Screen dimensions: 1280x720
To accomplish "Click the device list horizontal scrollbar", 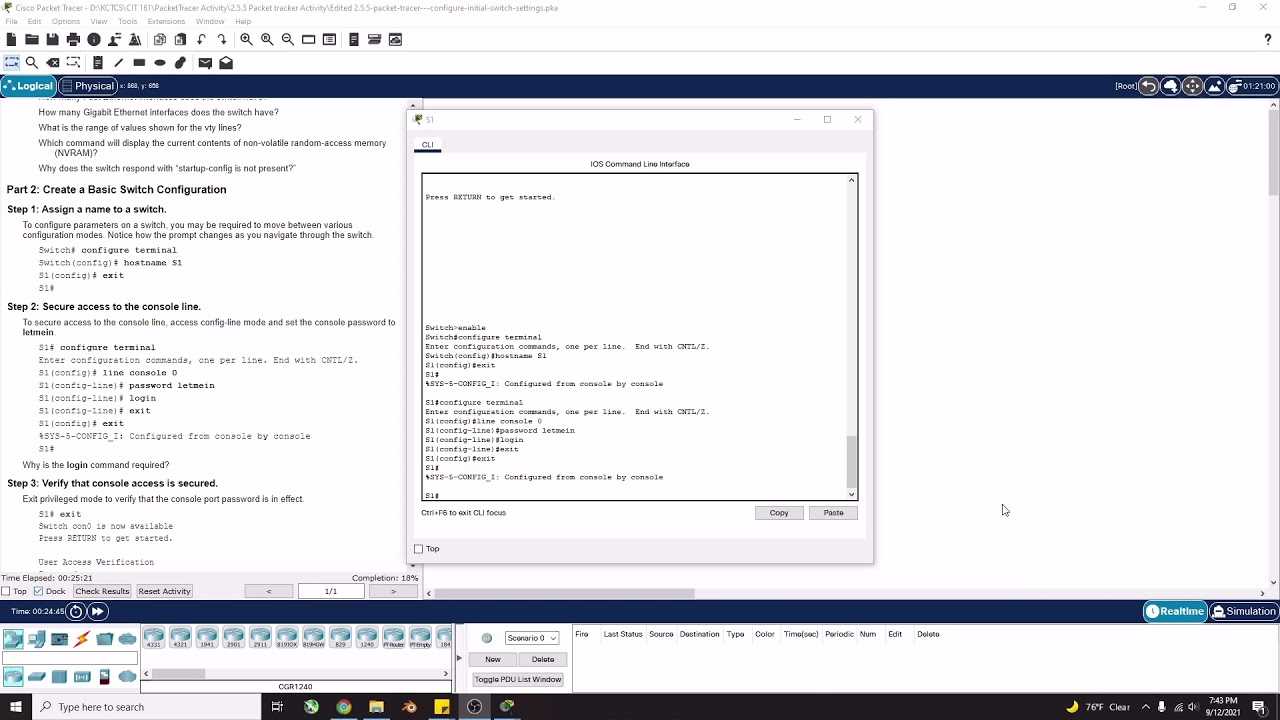I will [x=179, y=673].
